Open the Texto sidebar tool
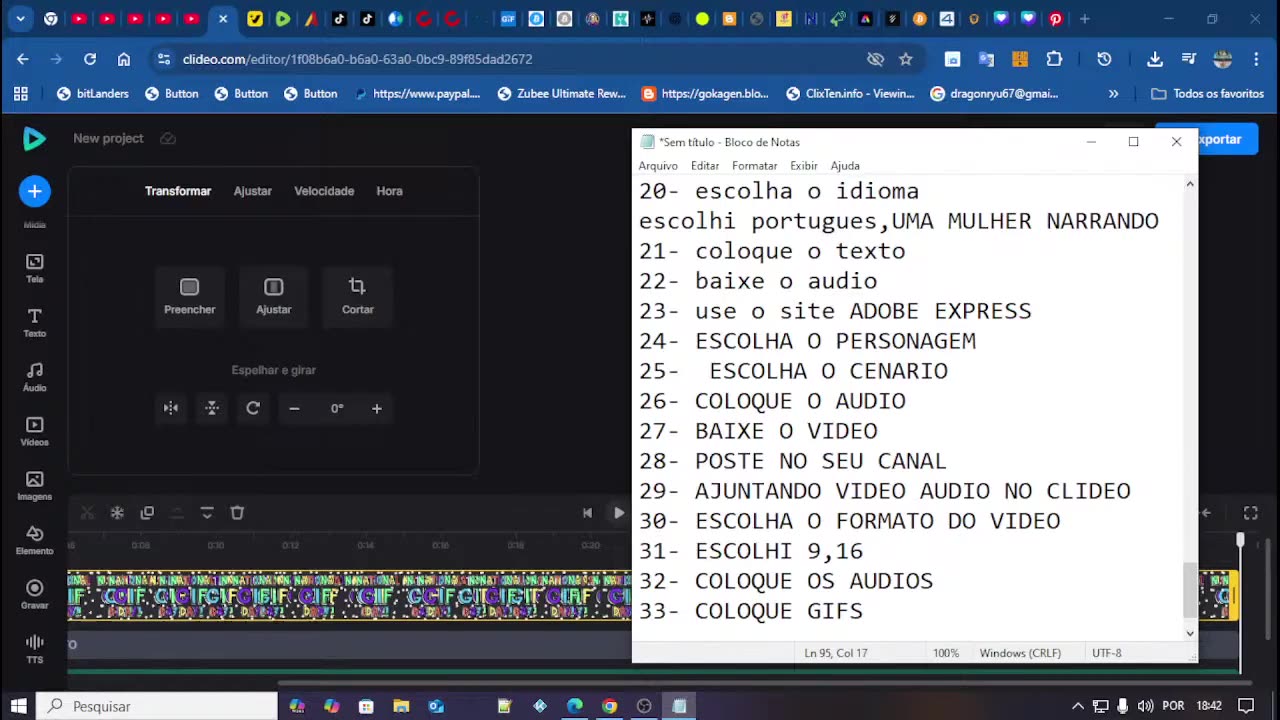This screenshot has width=1280, height=720. (34, 322)
